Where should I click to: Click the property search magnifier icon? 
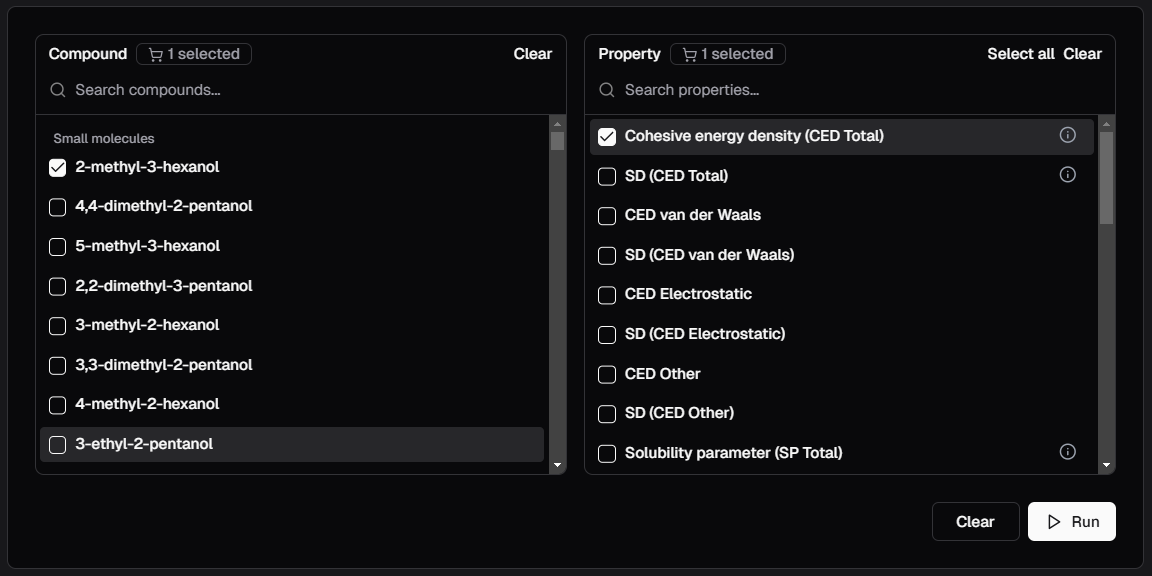tap(607, 90)
